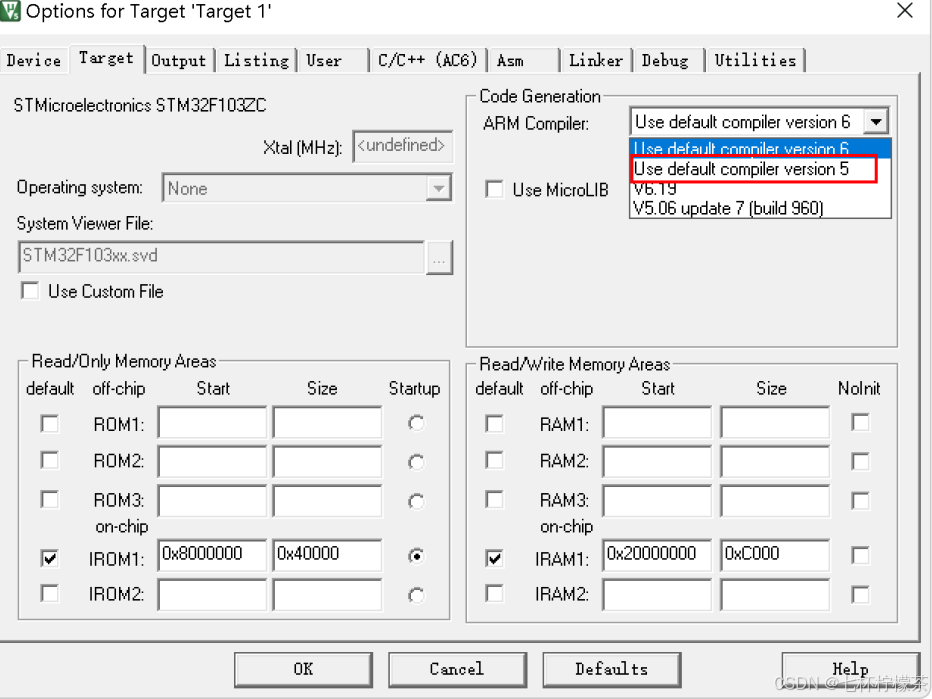This screenshot has width=932, height=699.
Task: Go to the C/C++ (AC6) tab
Action: click(x=427, y=61)
